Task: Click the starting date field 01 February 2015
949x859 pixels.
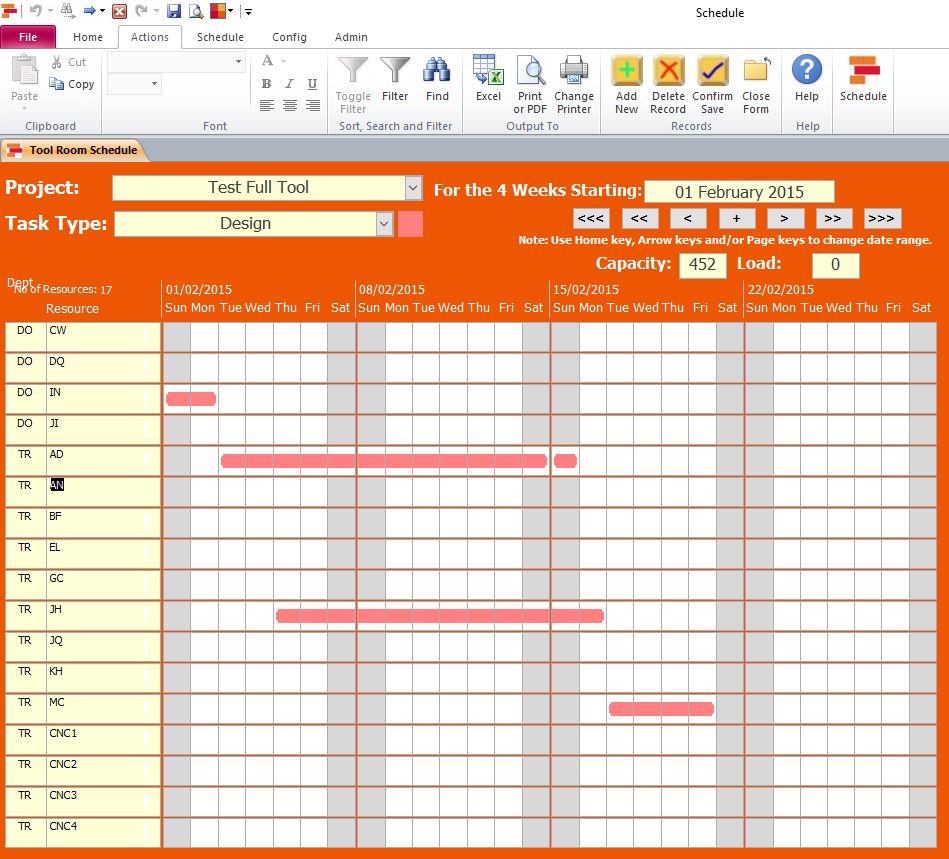Action: (x=739, y=192)
